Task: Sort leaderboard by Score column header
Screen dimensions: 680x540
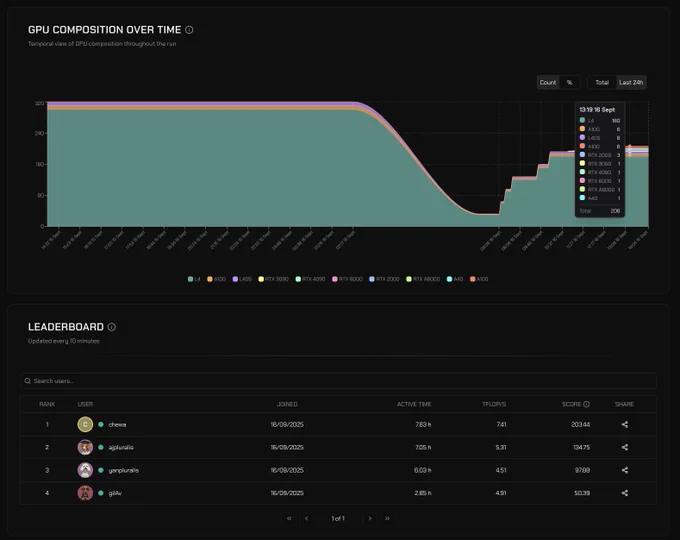Action: pyautogui.click(x=571, y=404)
